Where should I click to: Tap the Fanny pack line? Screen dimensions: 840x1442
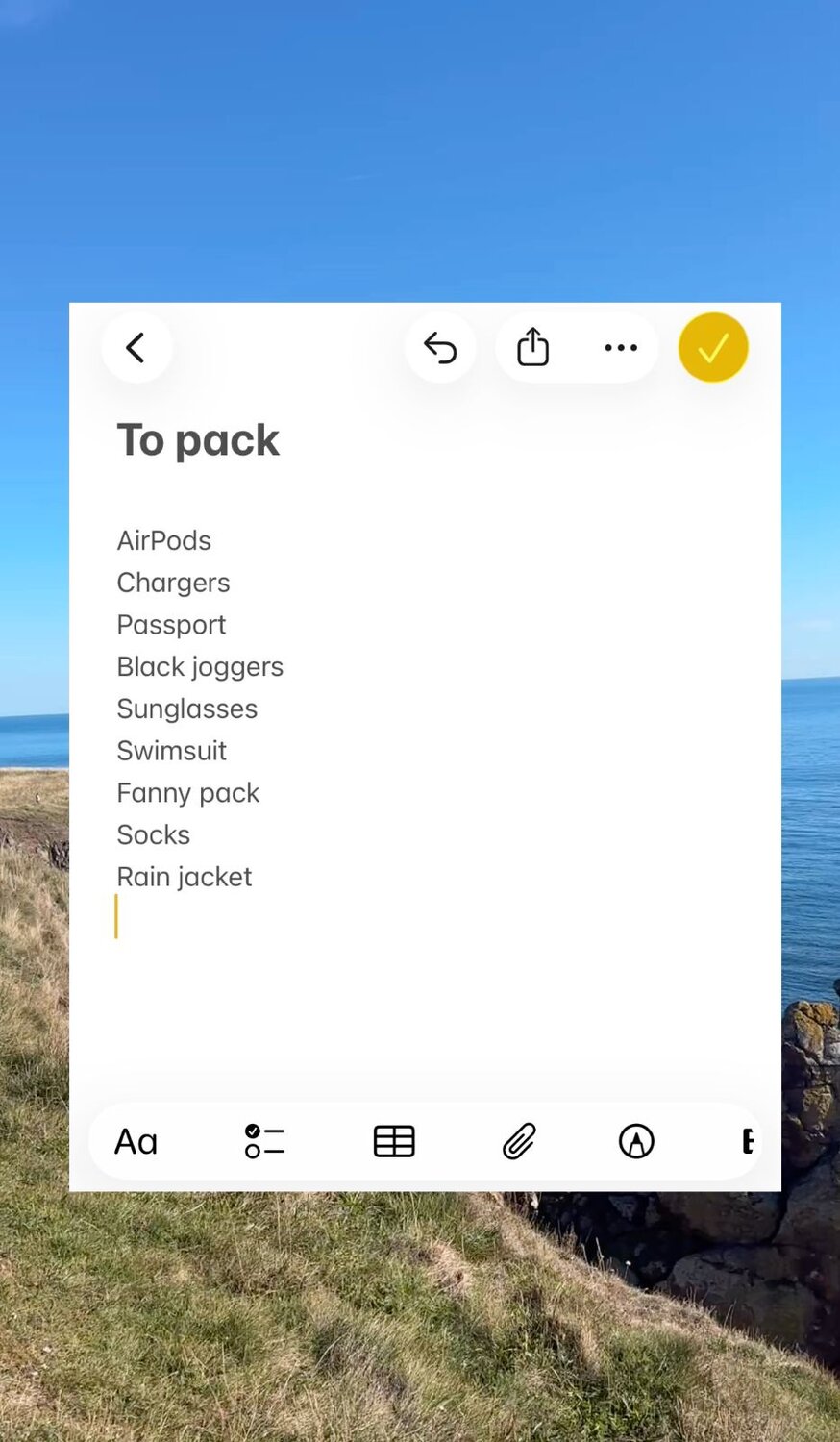coord(188,792)
